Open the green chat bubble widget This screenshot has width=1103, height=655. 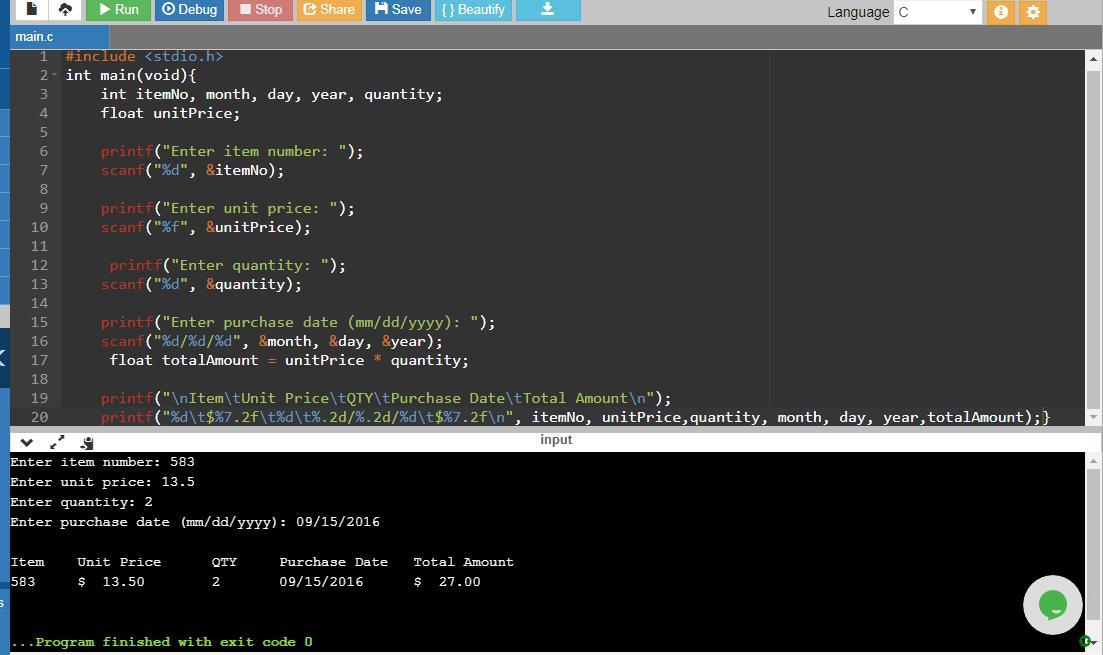[1052, 604]
